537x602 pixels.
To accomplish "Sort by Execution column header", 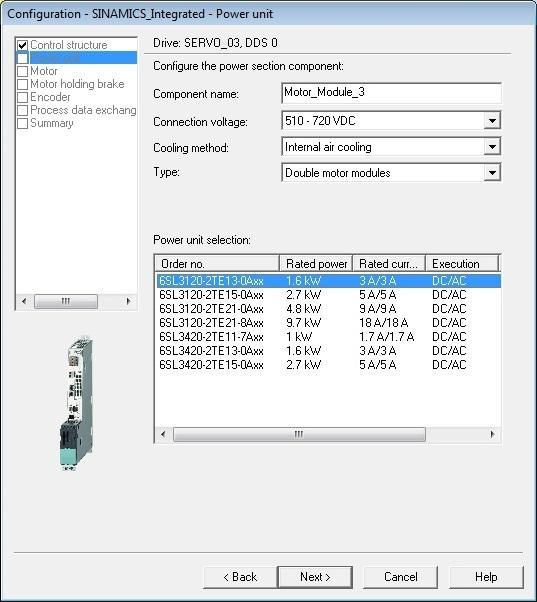I will (462, 264).
